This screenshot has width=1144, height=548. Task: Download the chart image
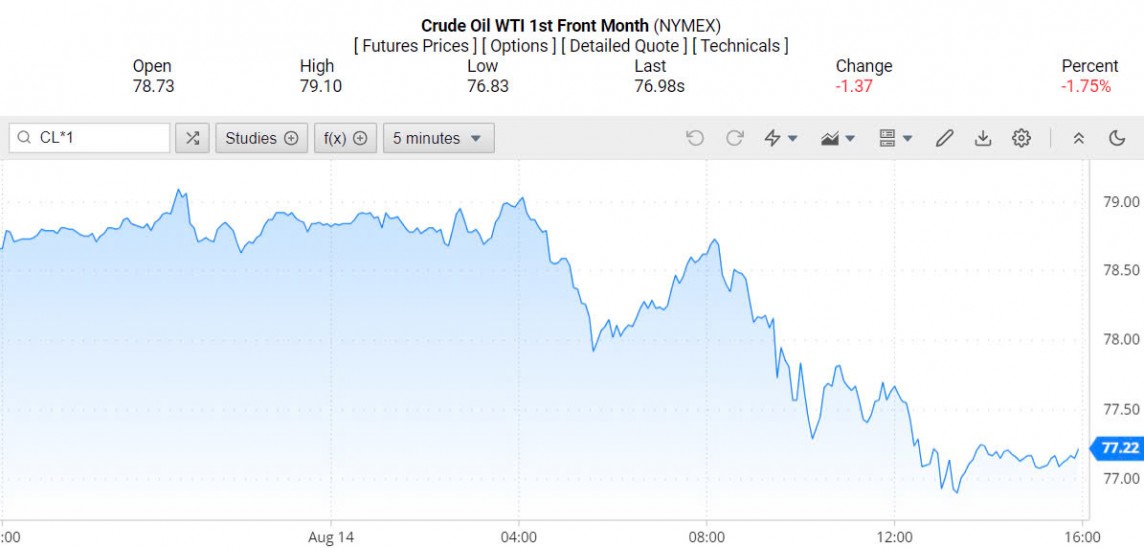point(982,138)
